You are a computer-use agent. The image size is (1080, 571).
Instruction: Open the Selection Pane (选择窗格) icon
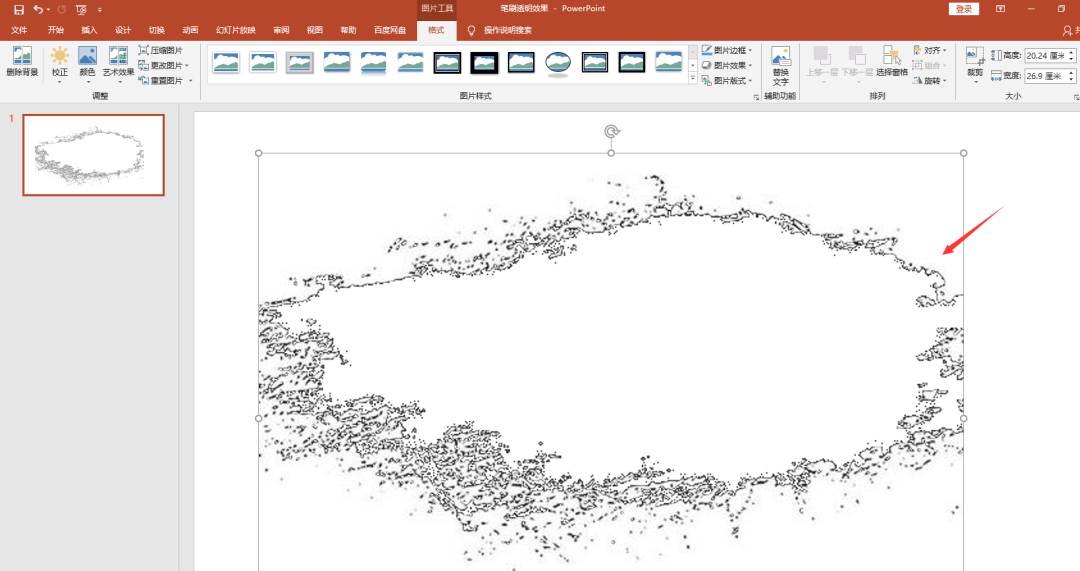click(x=892, y=61)
